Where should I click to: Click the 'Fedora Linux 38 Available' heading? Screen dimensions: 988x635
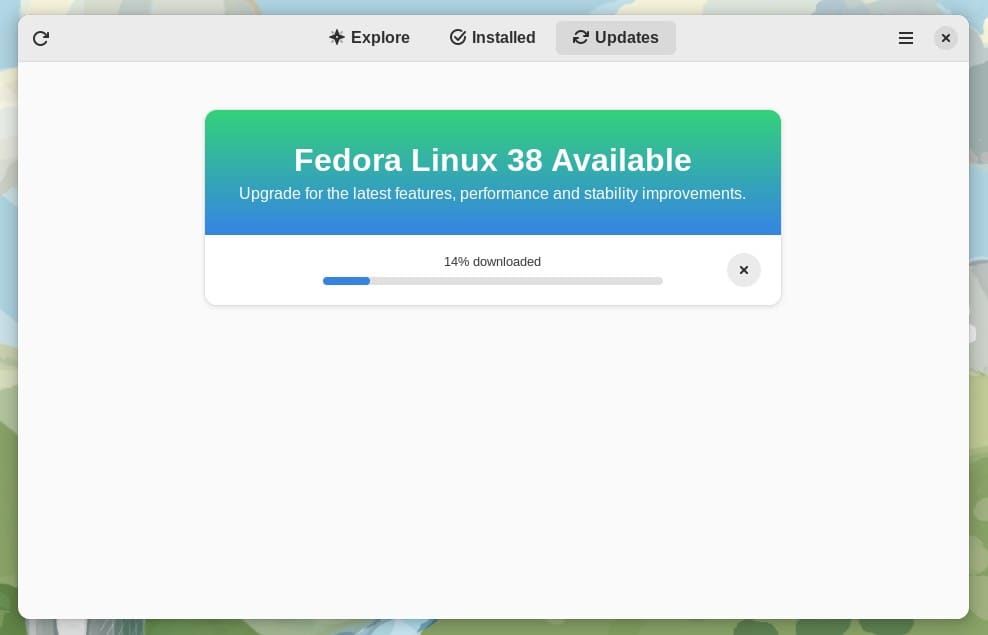pyautogui.click(x=493, y=160)
